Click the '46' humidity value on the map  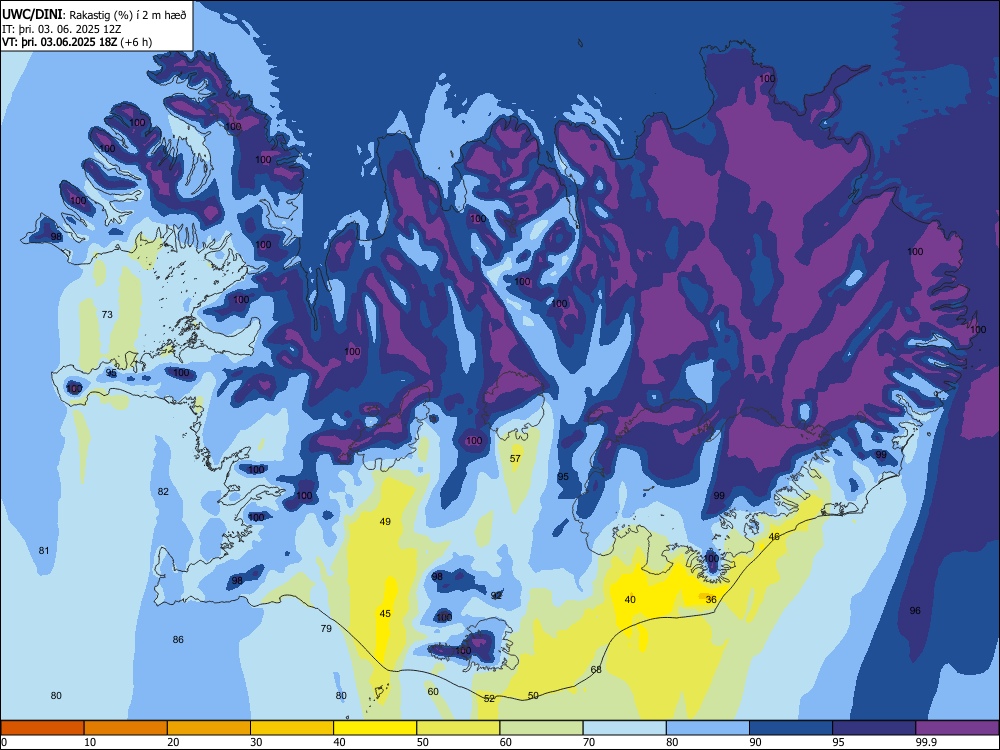[774, 536]
